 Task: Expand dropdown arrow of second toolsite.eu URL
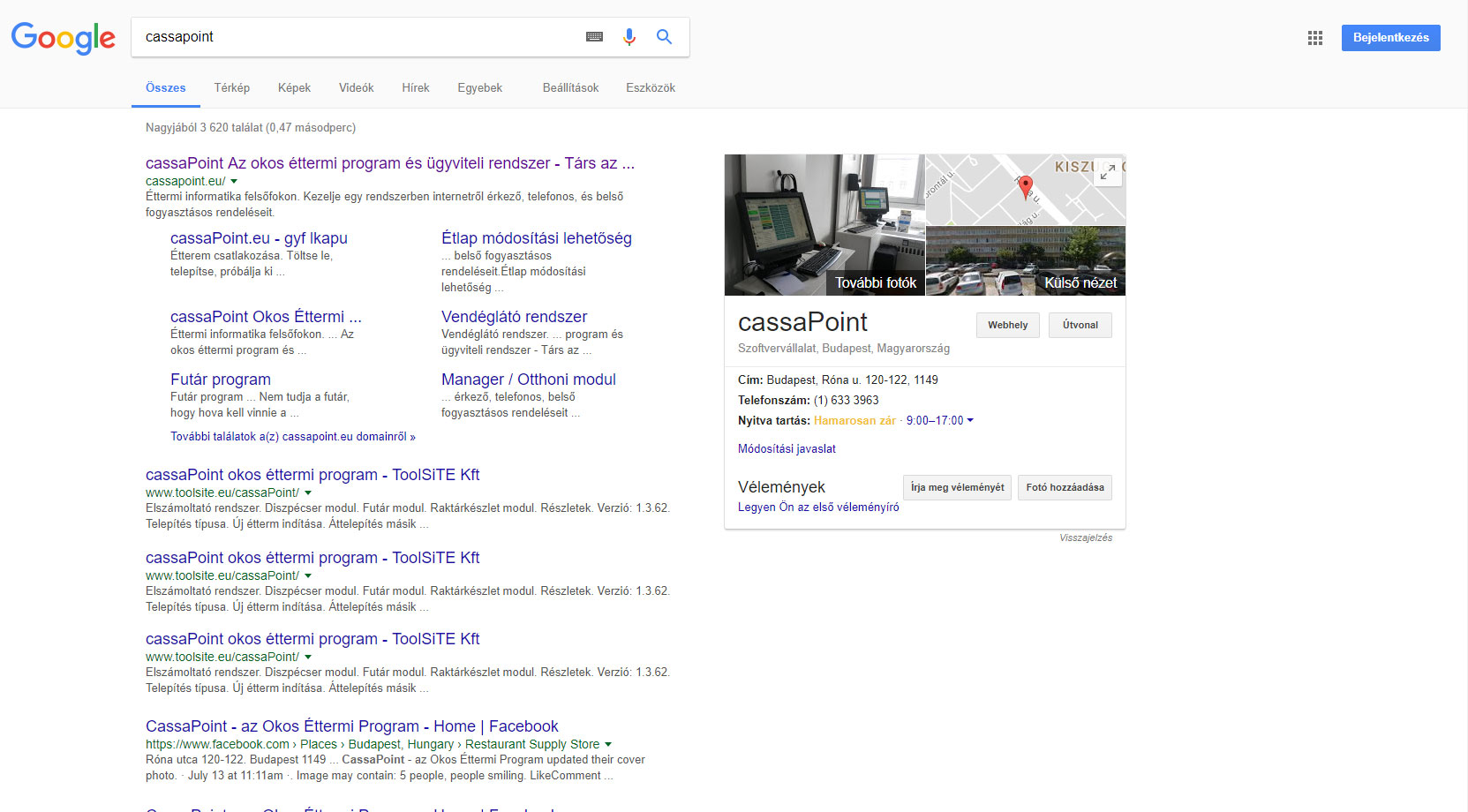tap(308, 576)
